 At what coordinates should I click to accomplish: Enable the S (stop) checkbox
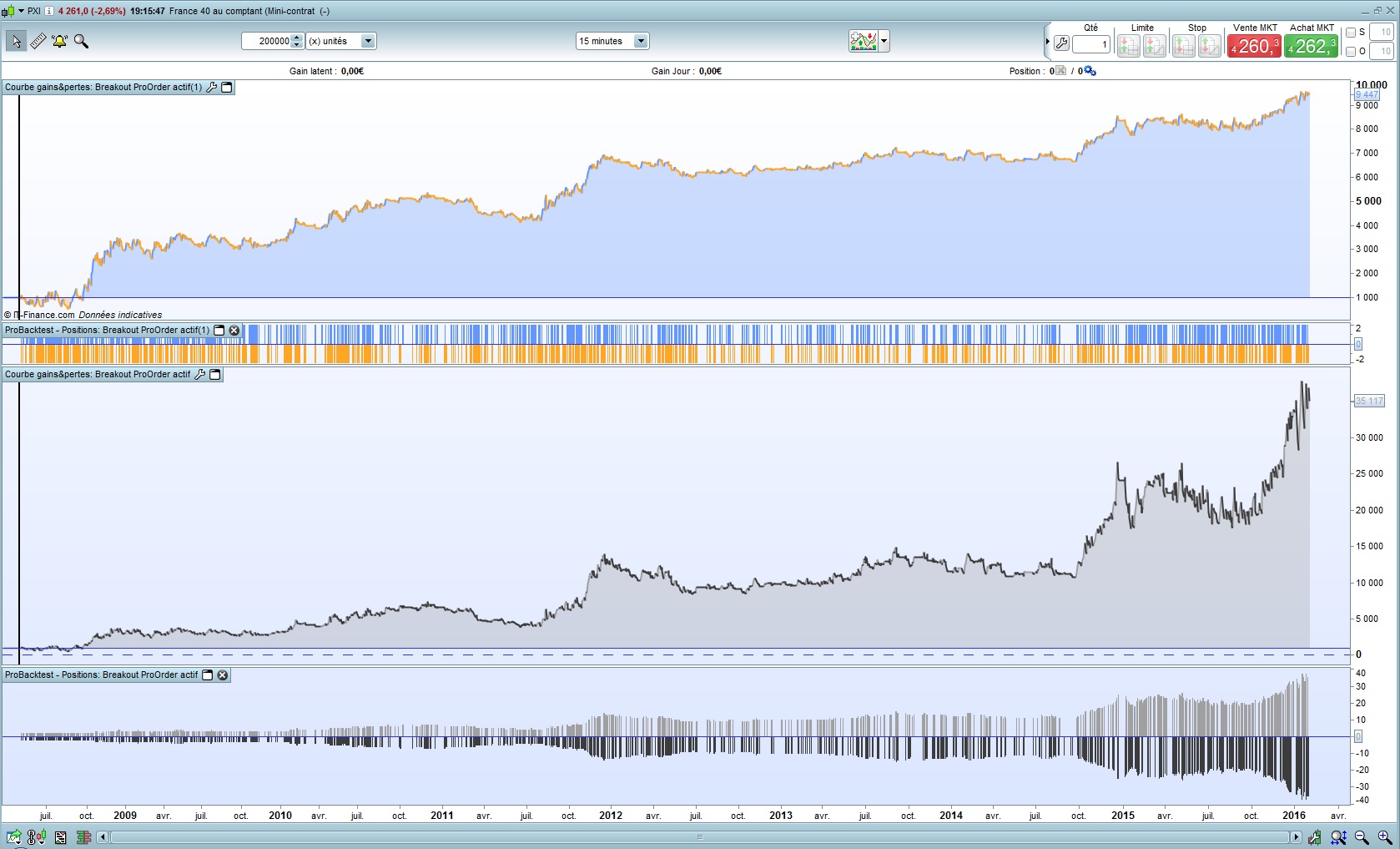[x=1351, y=33]
